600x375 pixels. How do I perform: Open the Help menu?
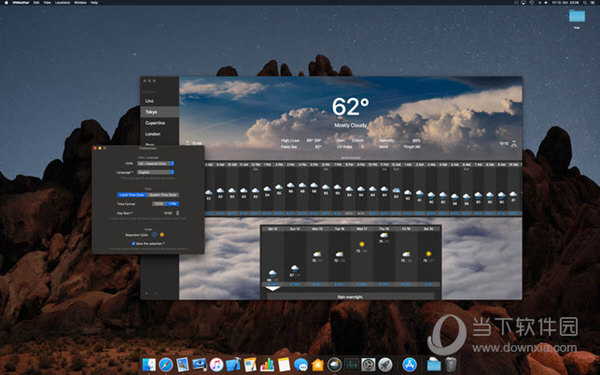tap(94, 2)
